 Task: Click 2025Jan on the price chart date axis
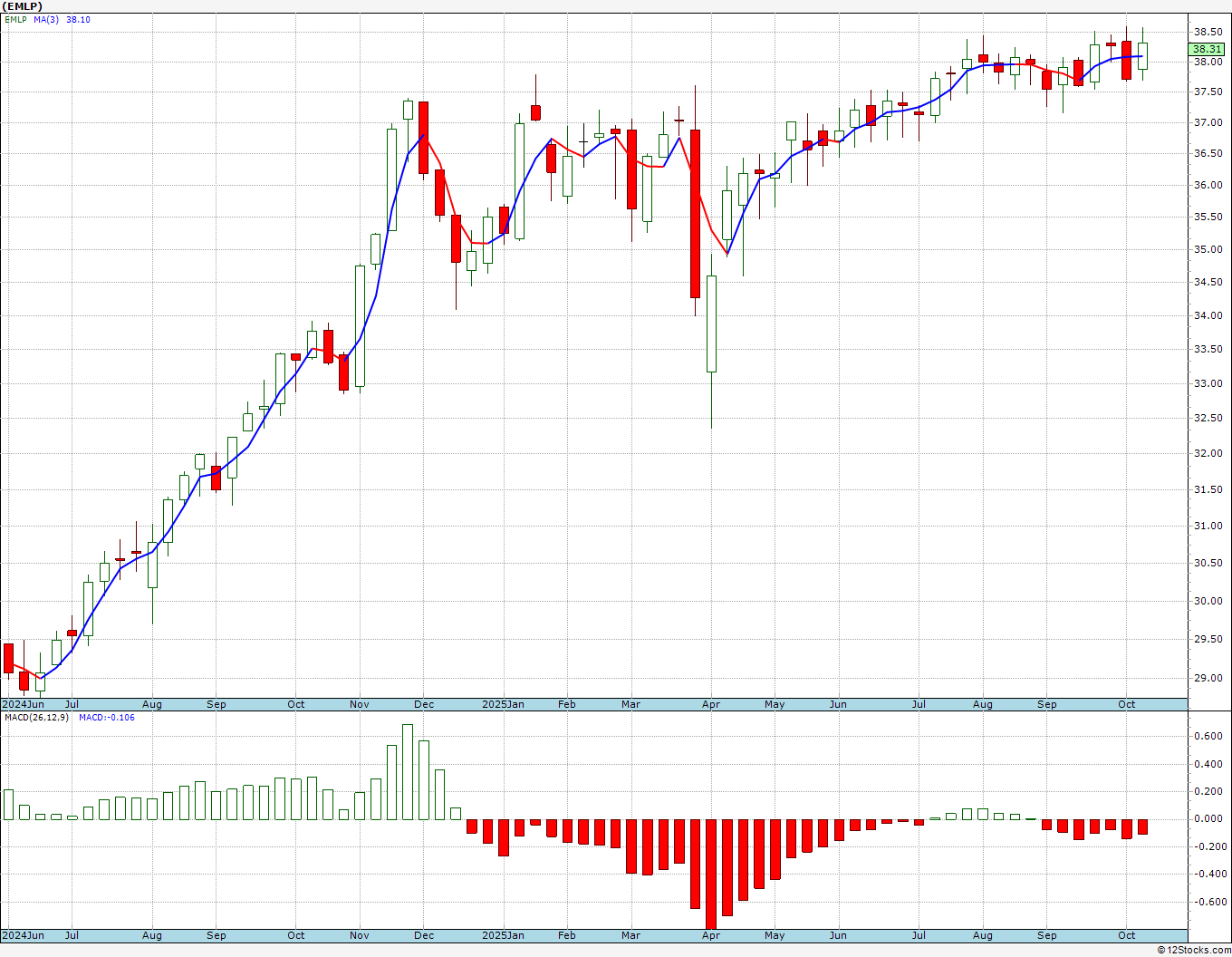[x=503, y=704]
